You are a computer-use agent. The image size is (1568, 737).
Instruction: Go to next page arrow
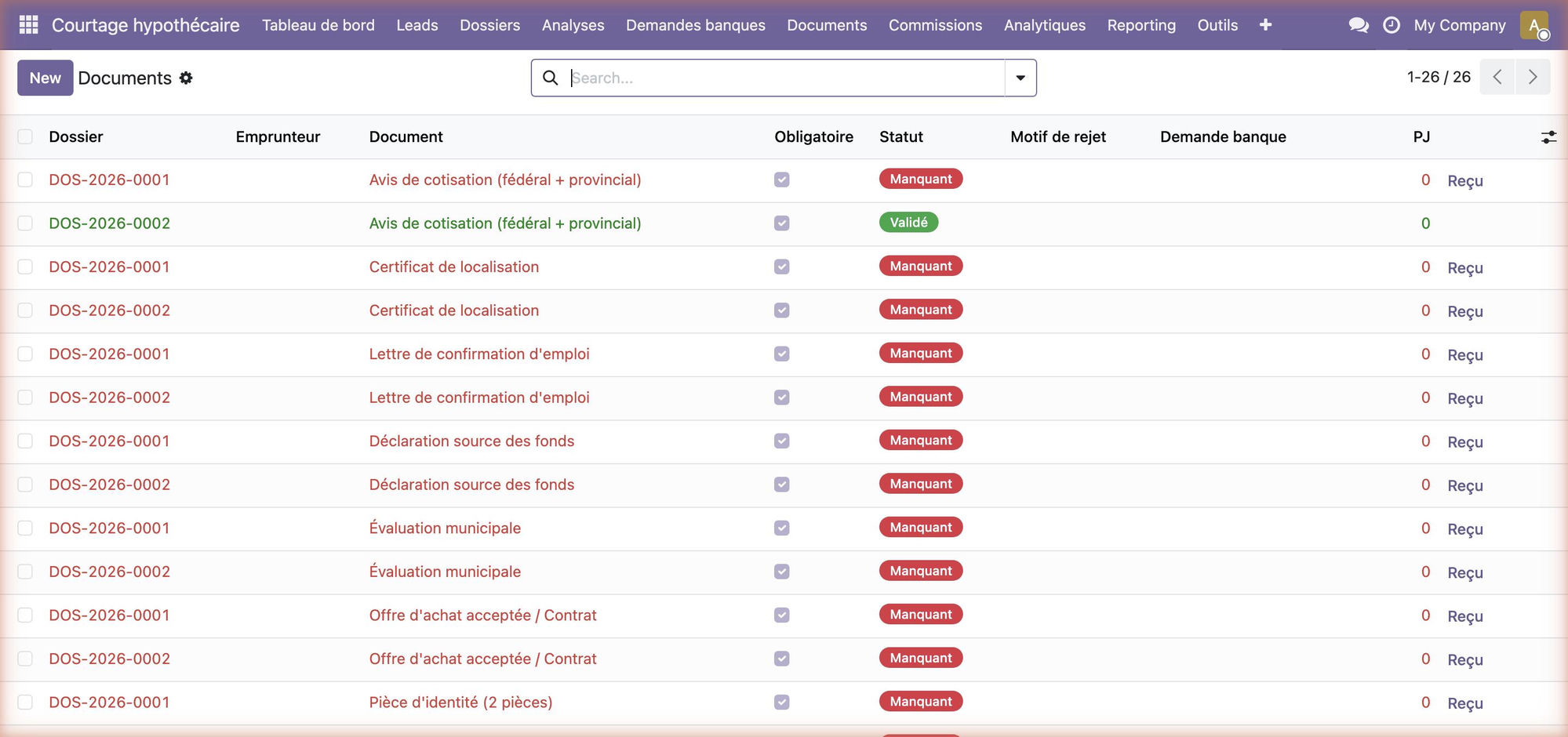click(x=1533, y=77)
